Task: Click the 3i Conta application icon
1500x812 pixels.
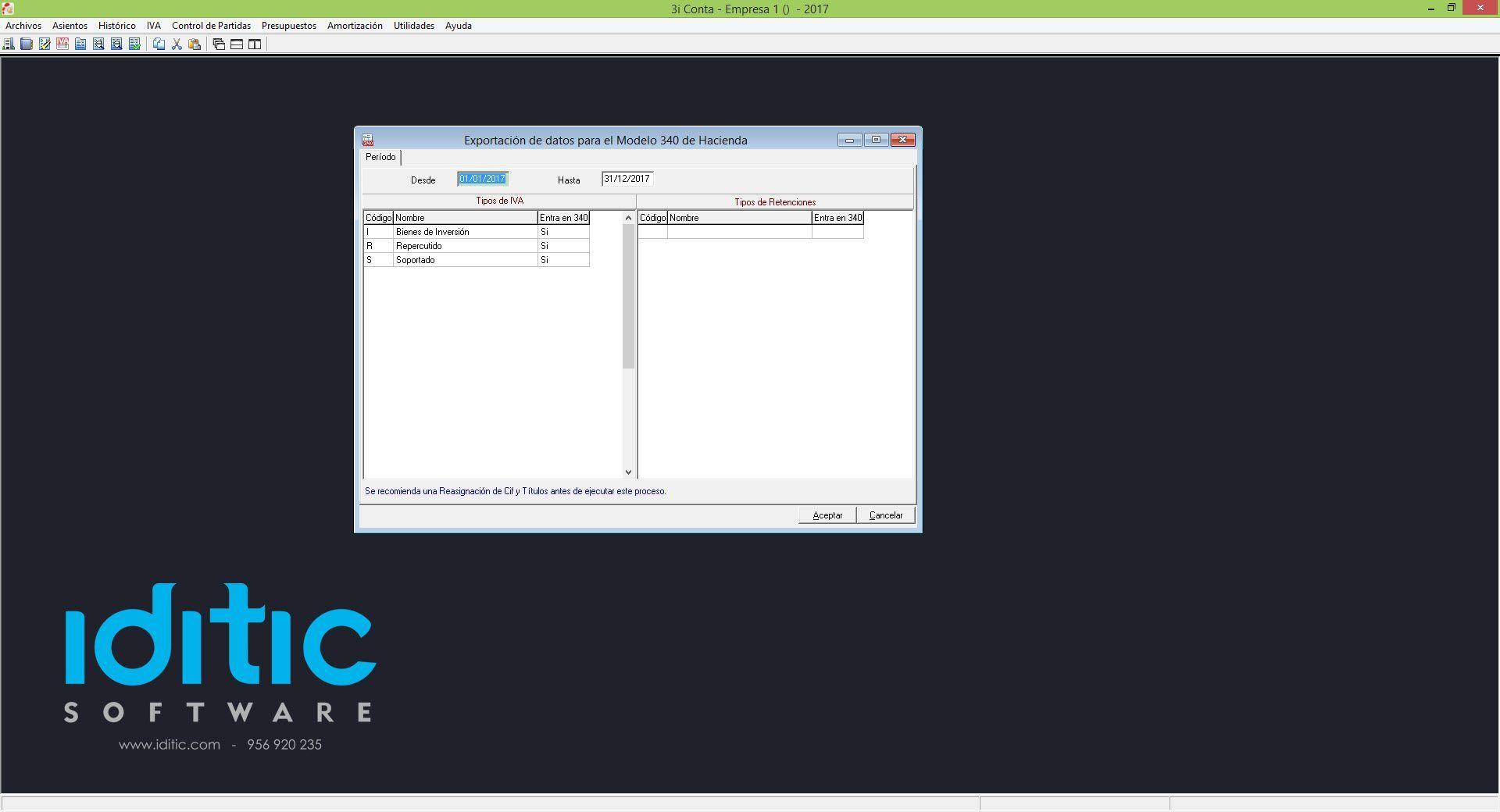Action: [x=8, y=8]
